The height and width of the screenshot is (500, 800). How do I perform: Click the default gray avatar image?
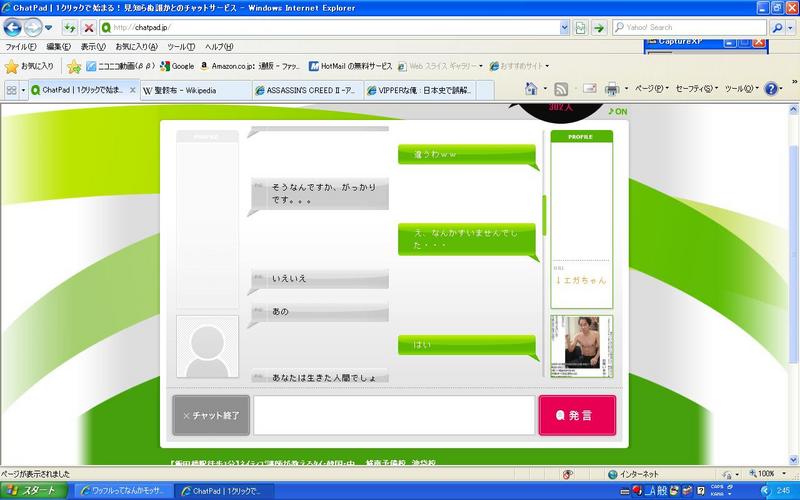[x=207, y=346]
